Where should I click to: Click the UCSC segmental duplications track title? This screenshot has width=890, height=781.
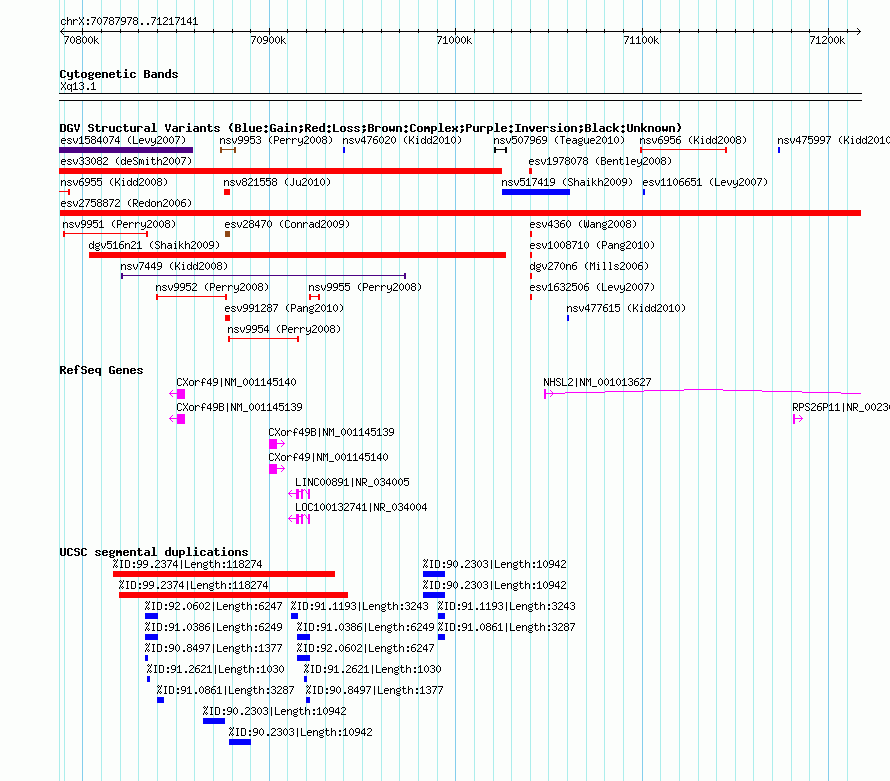154,552
